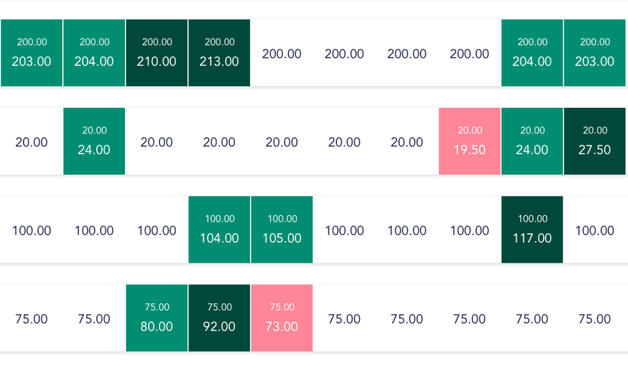Screen dimensions: 628x366
Task: Click the dark green 92.00 cell
Action: (x=219, y=318)
